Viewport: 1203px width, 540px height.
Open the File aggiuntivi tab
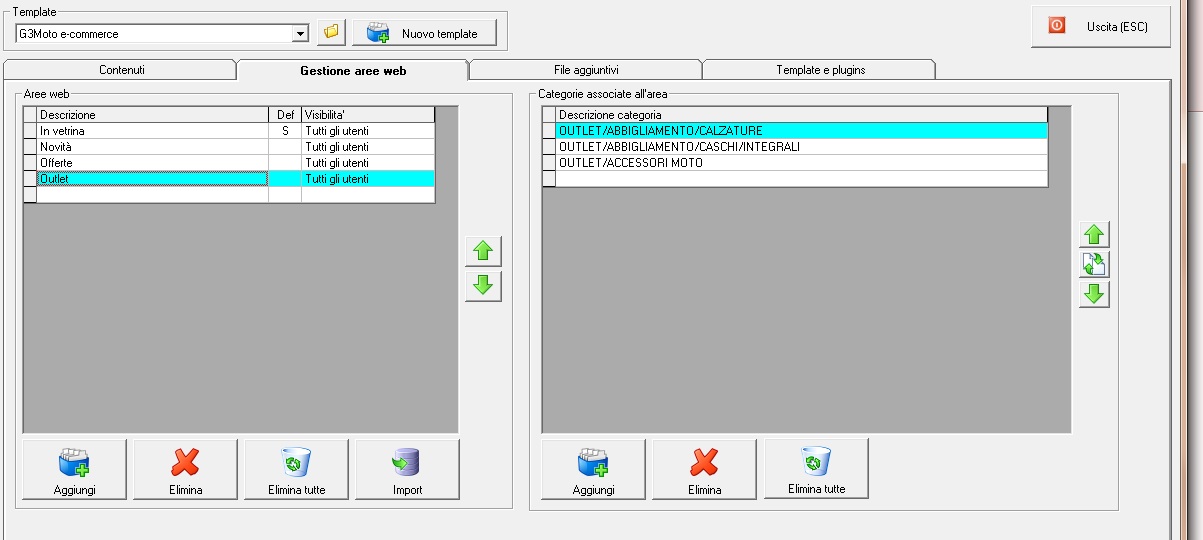586,70
